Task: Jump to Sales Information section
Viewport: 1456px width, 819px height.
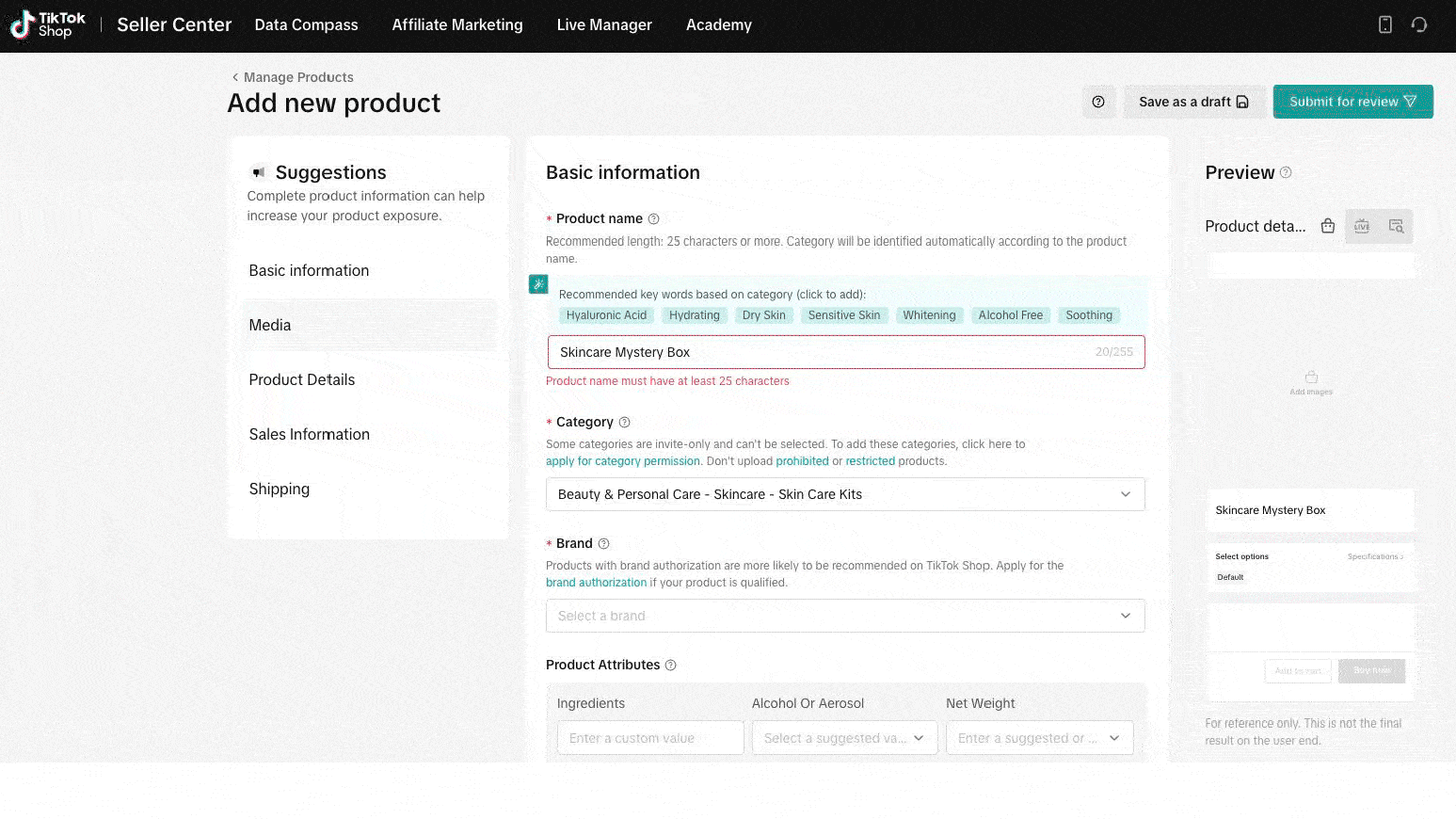Action: [x=310, y=434]
